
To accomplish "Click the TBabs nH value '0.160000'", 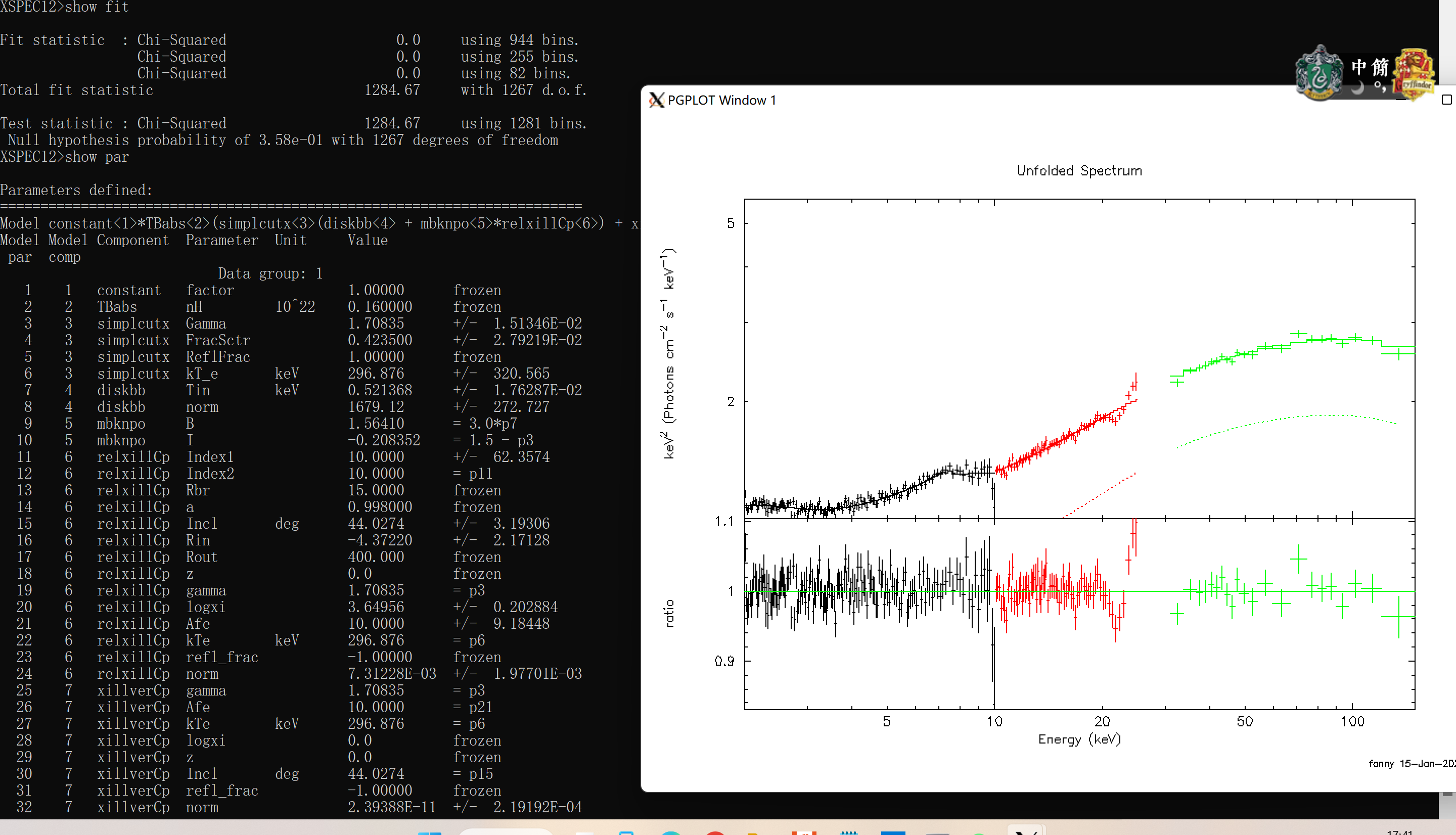I will (x=380, y=307).
